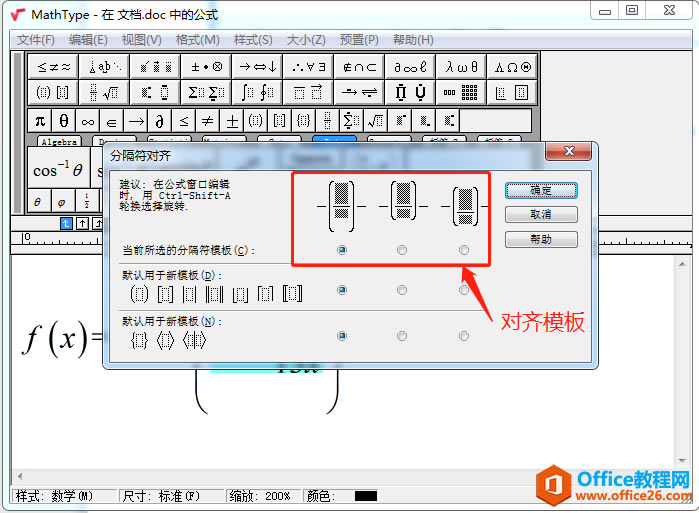Click the black color swatch in status bar

(x=366, y=496)
